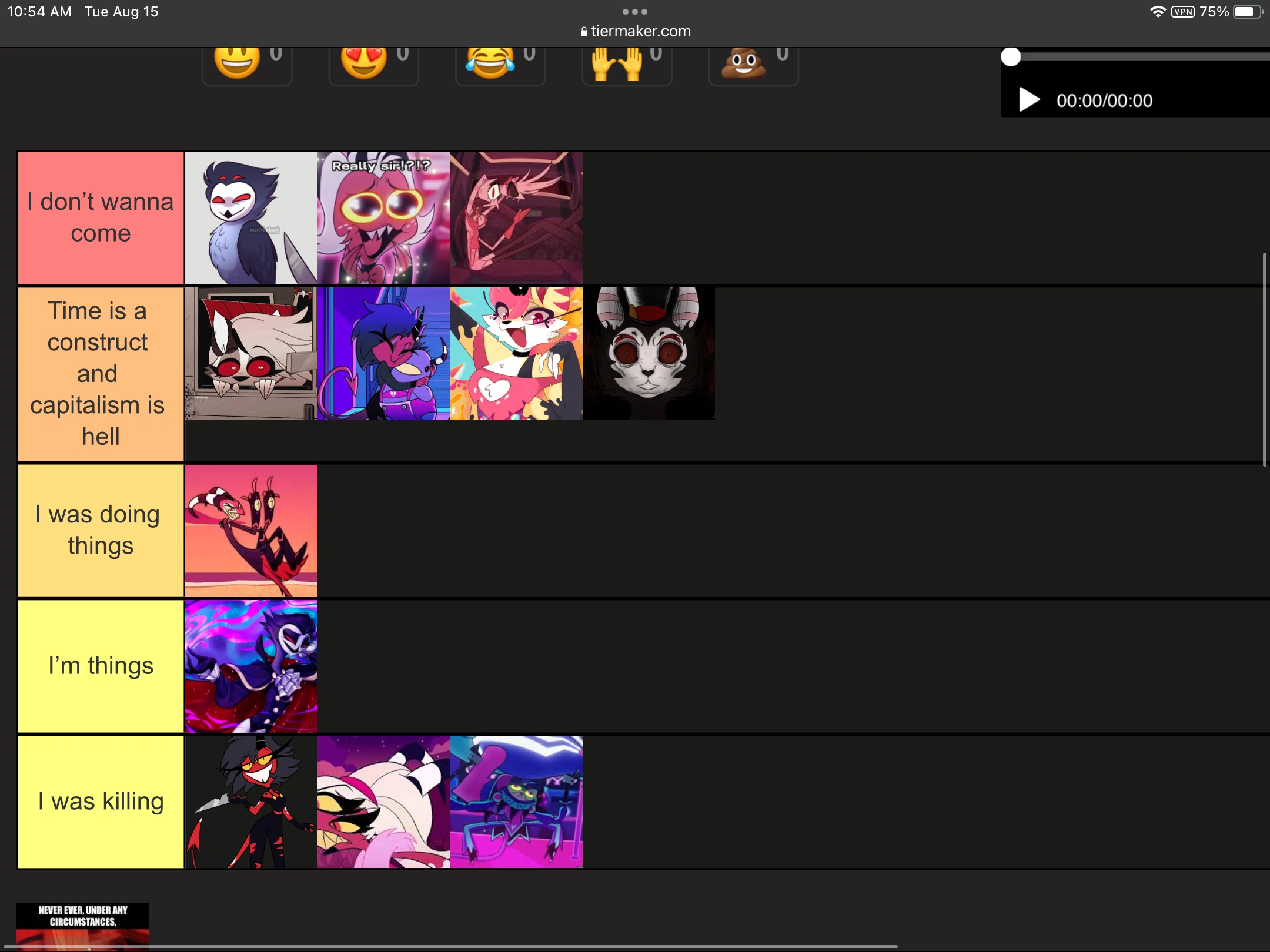Tap the tiermaker.com address bar

[x=635, y=31]
